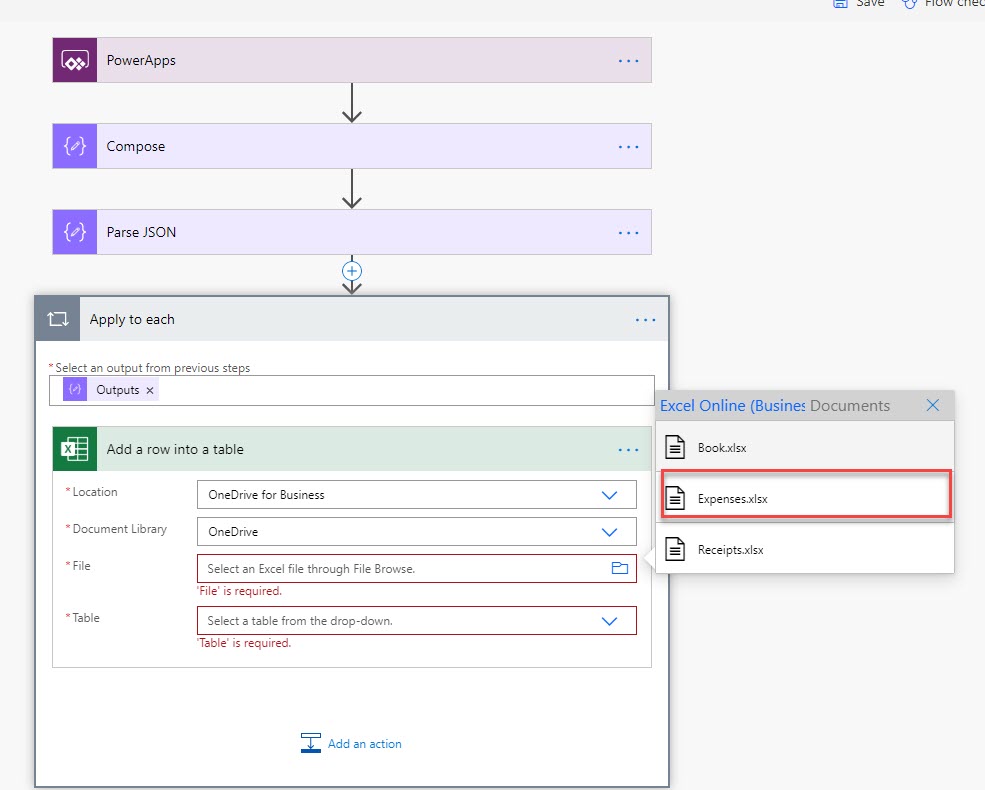The width and height of the screenshot is (985, 790).
Task: Open Apply to each ellipsis menu
Action: pyautogui.click(x=645, y=320)
